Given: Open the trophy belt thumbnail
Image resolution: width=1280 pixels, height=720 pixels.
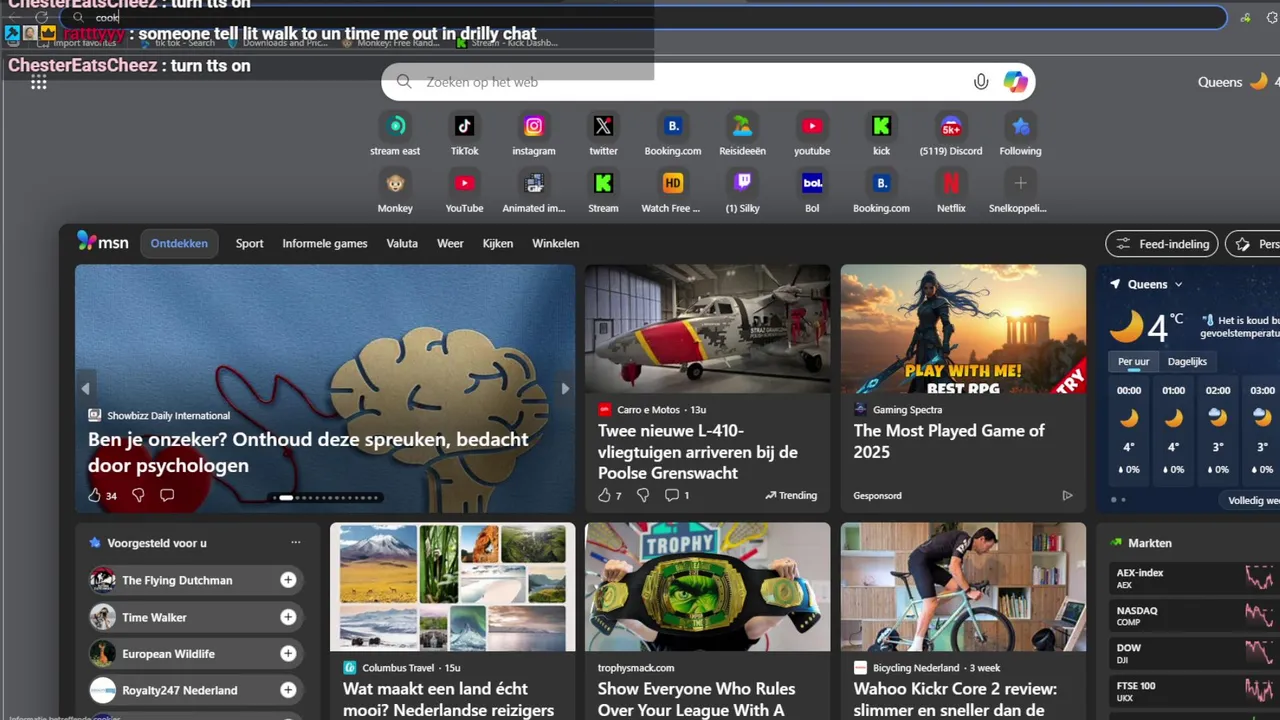Looking at the screenshot, I should click(707, 586).
